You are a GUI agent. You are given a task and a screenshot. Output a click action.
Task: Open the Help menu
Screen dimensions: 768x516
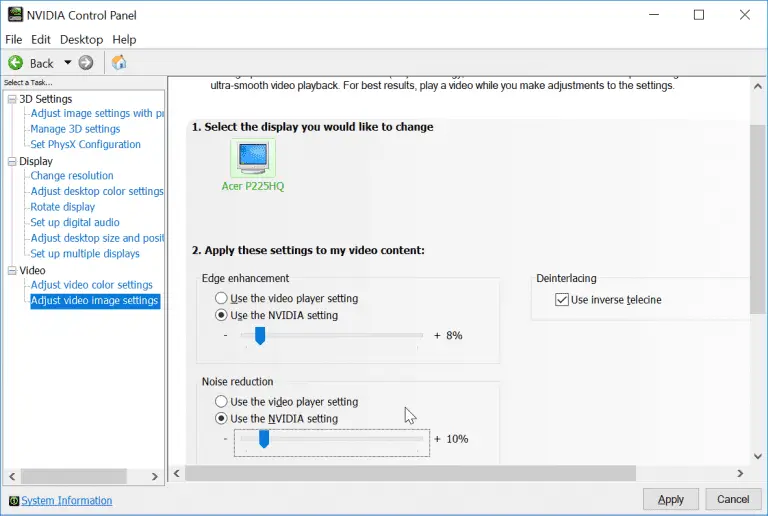point(124,40)
